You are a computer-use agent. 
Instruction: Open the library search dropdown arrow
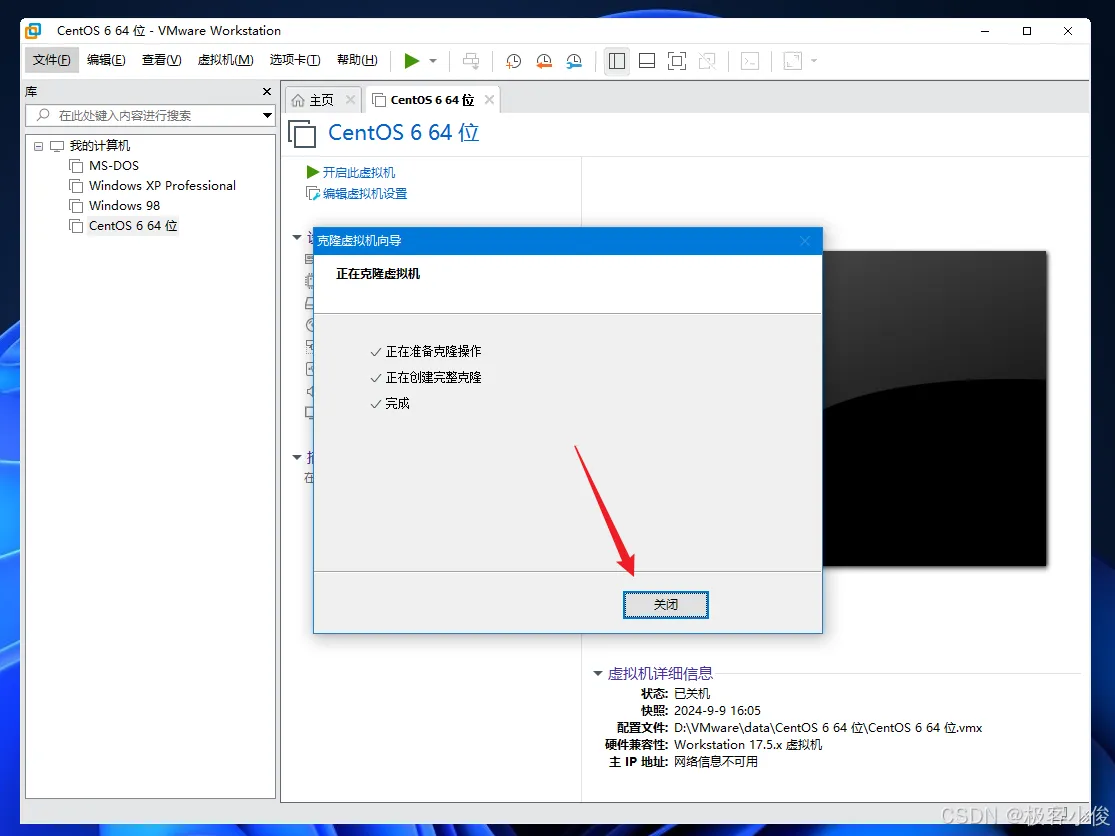click(x=267, y=115)
